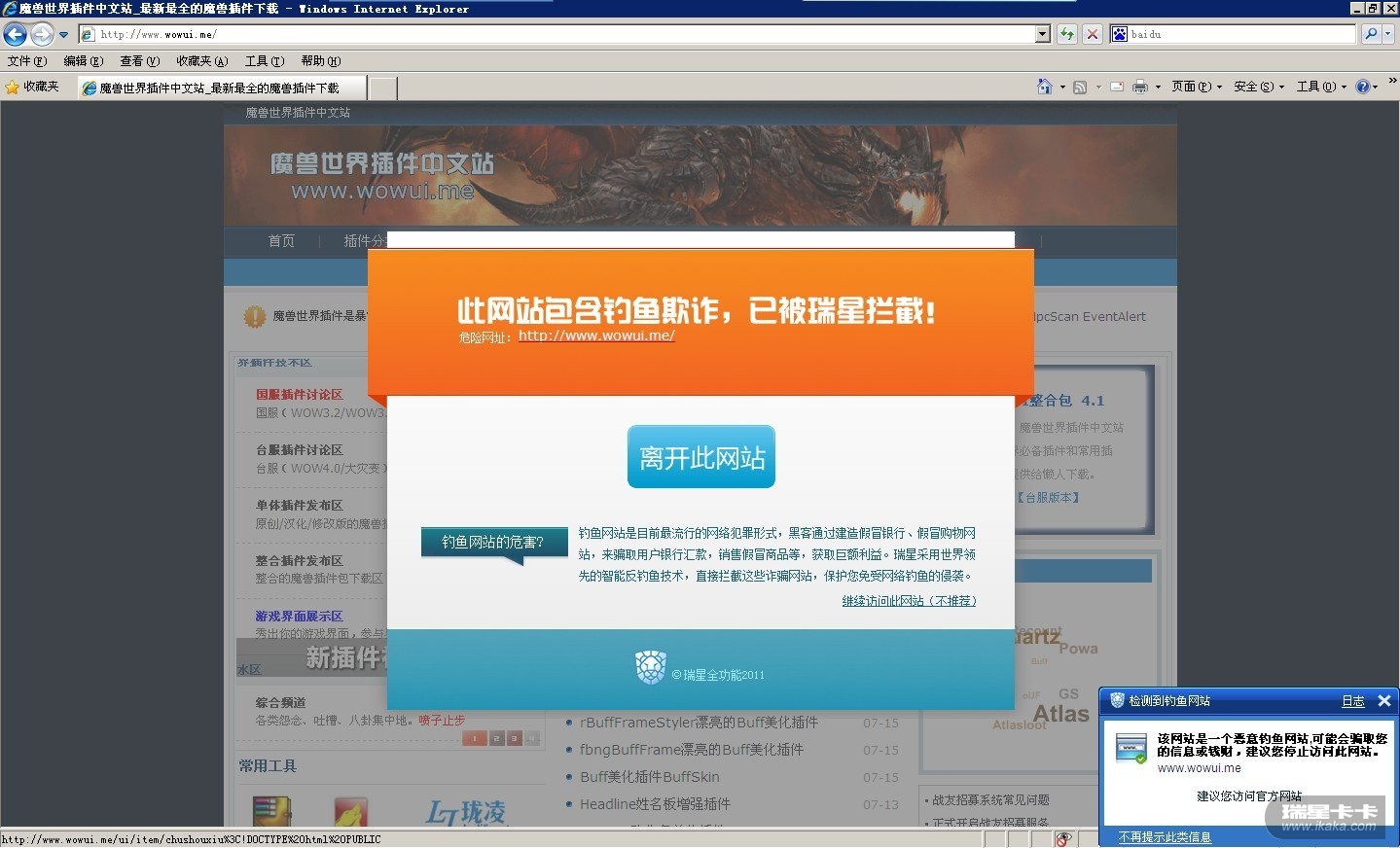Expand the address bar history dropdown
1400x848 pixels.
(1043, 34)
